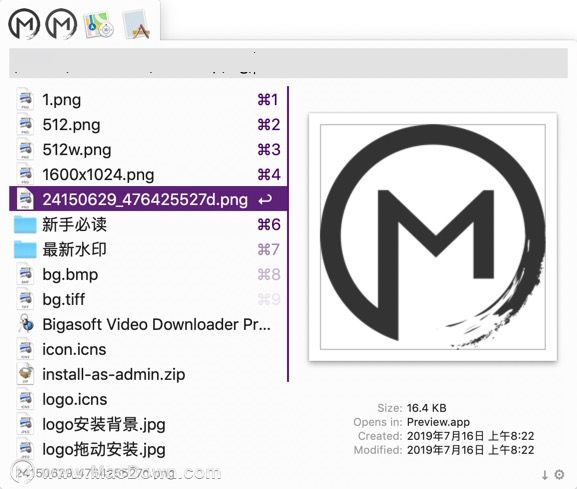Click the file icon beside 1.png
This screenshot has width=577, height=489.
(25, 99)
